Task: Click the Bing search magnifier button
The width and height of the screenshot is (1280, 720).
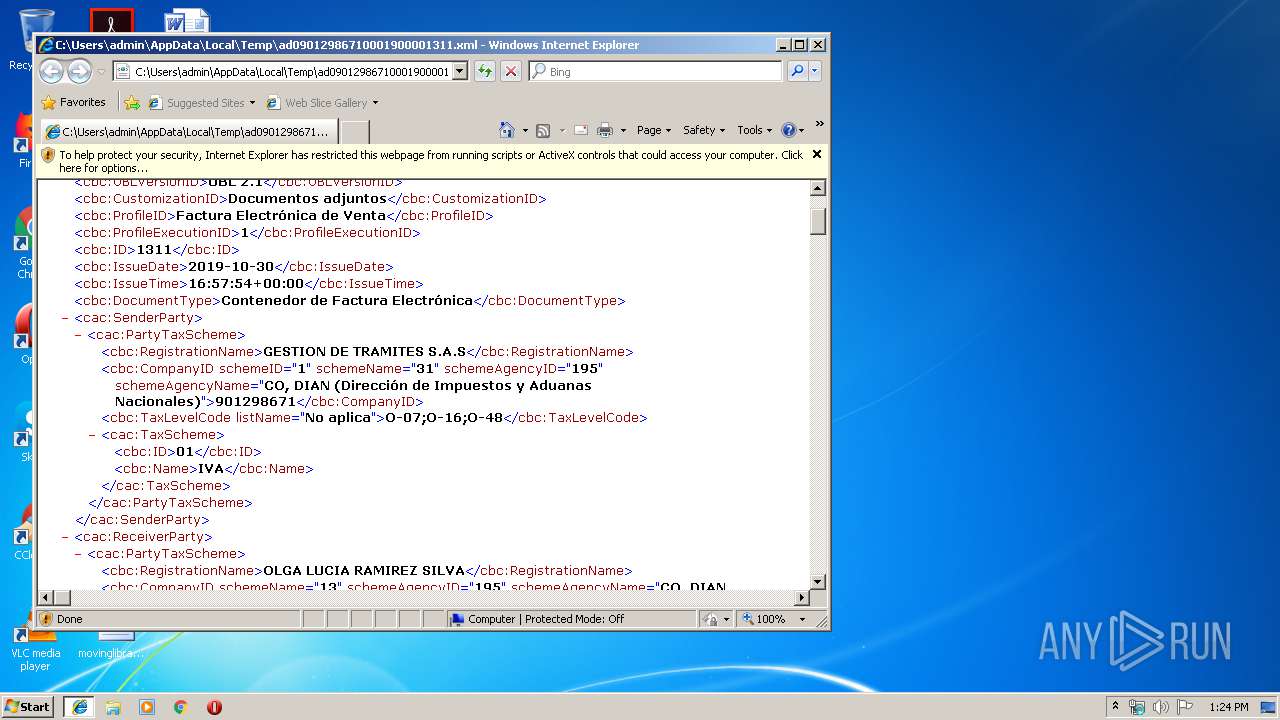Action: (x=797, y=71)
